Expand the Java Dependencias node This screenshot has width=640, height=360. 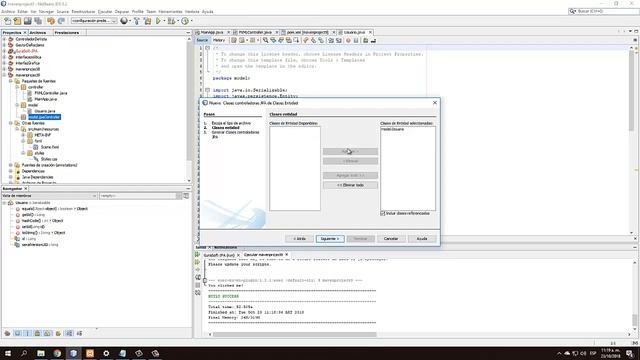(x=11, y=177)
